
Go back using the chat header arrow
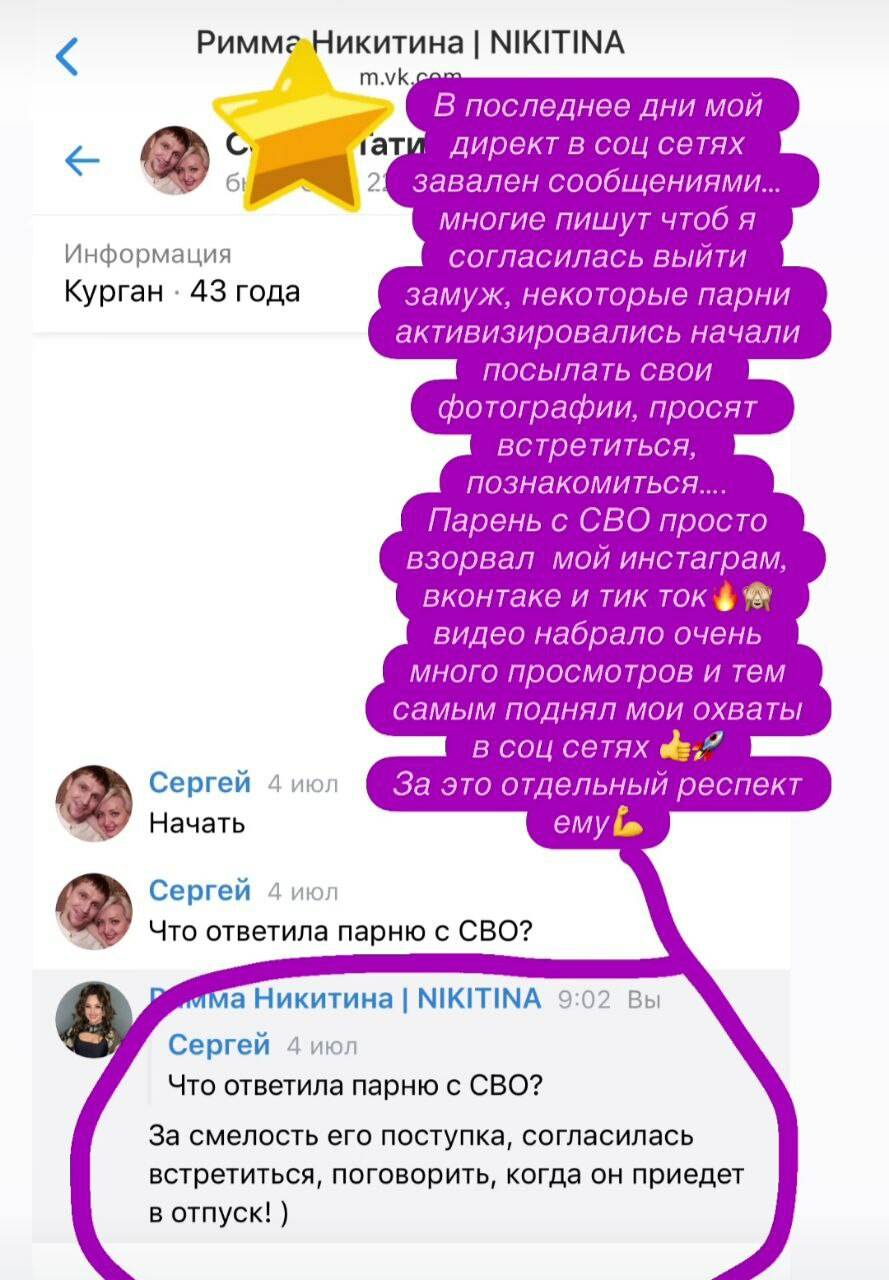point(82,161)
